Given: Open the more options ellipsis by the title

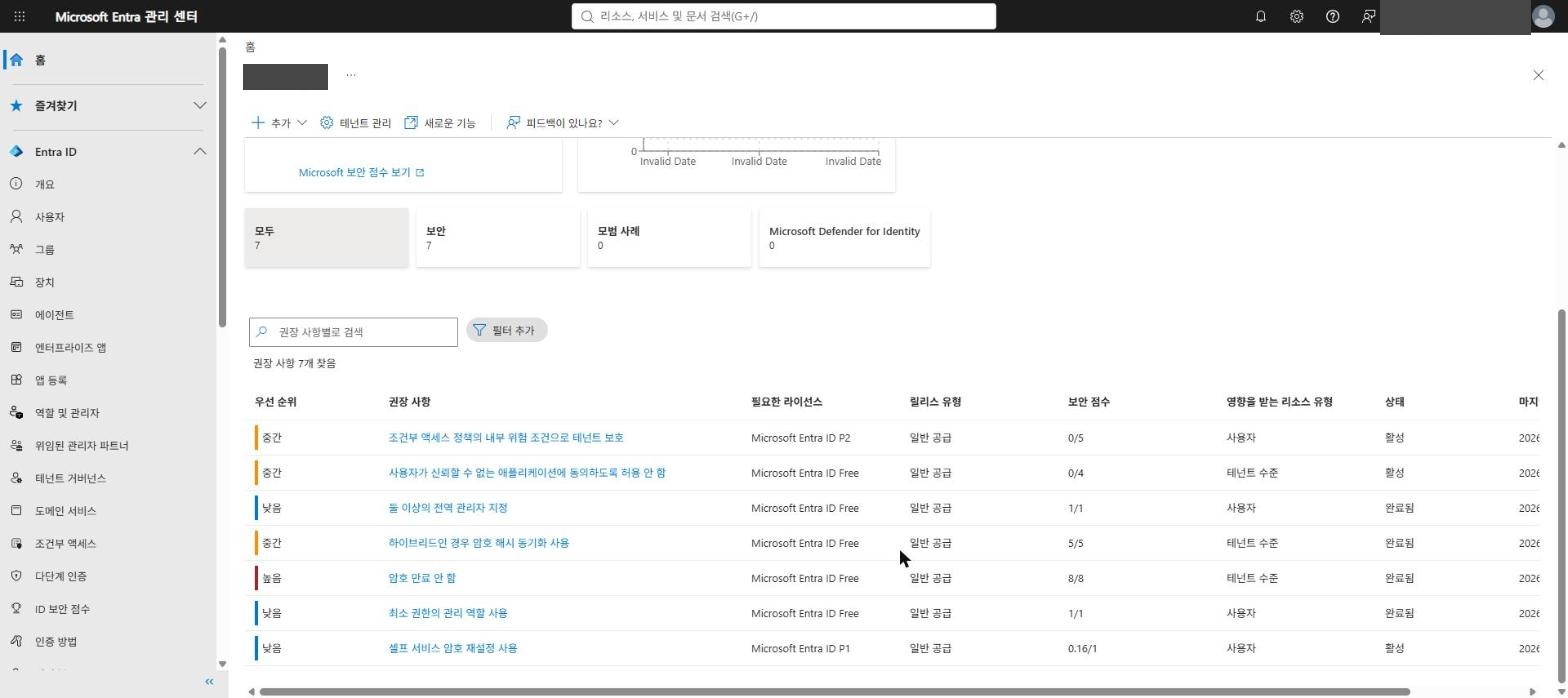Looking at the screenshot, I should [x=350, y=75].
